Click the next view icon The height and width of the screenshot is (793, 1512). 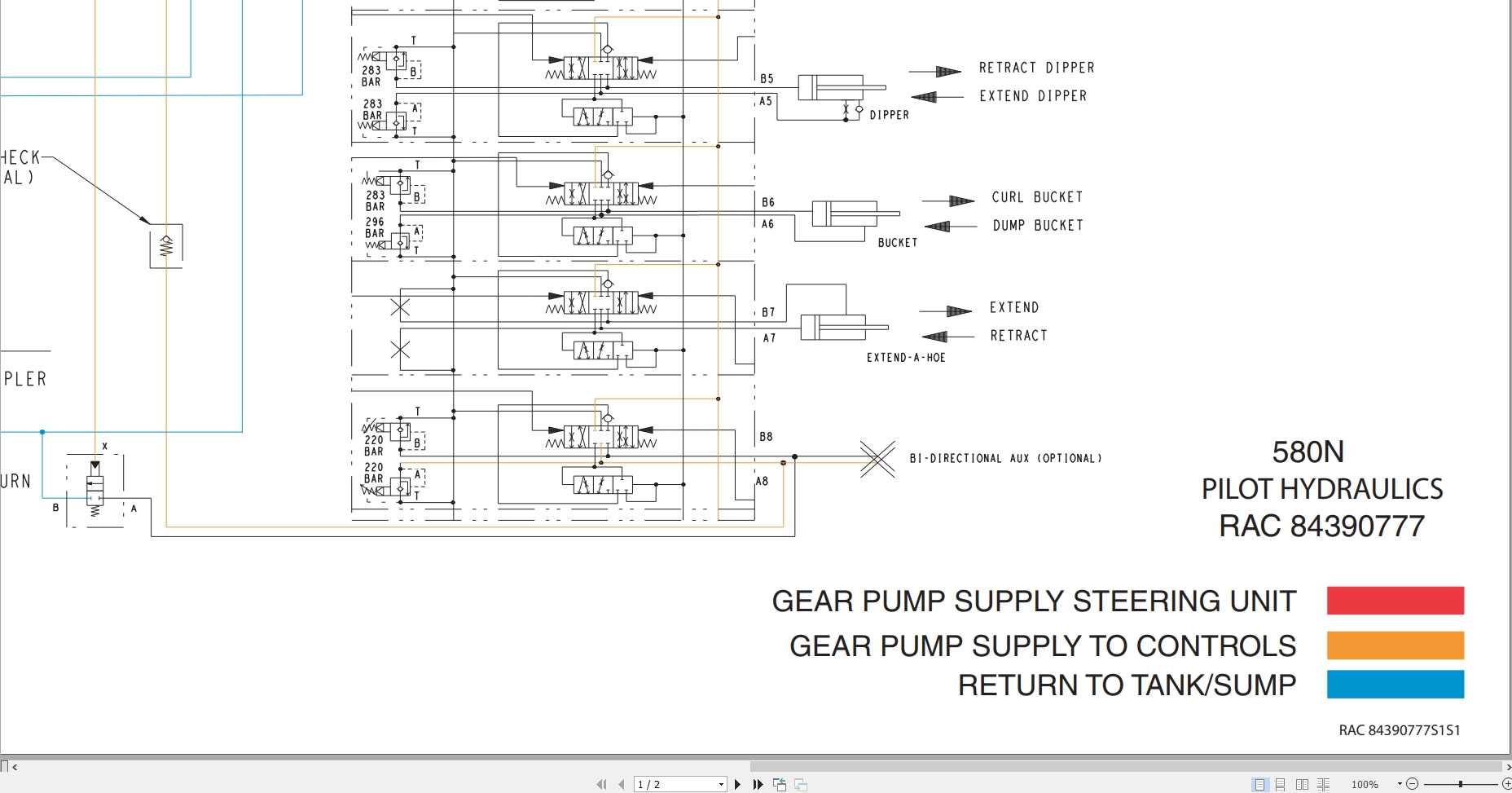click(801, 784)
